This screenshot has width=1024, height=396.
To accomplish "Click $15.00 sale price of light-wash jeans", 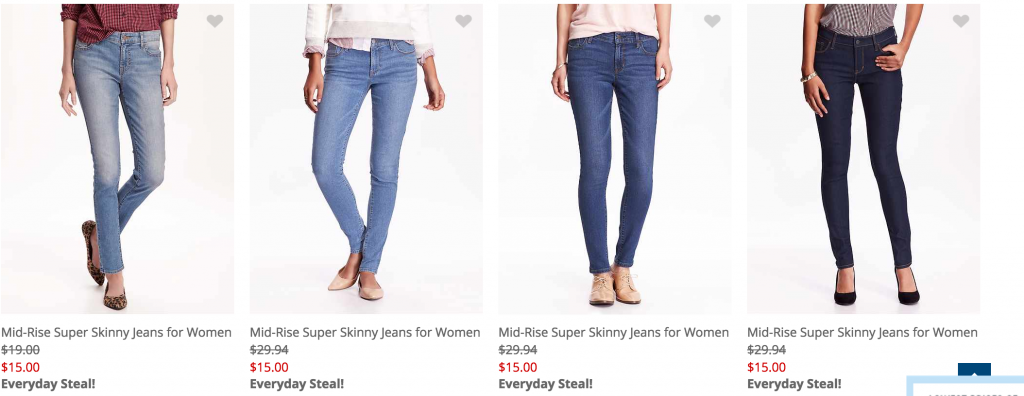I will [20, 367].
